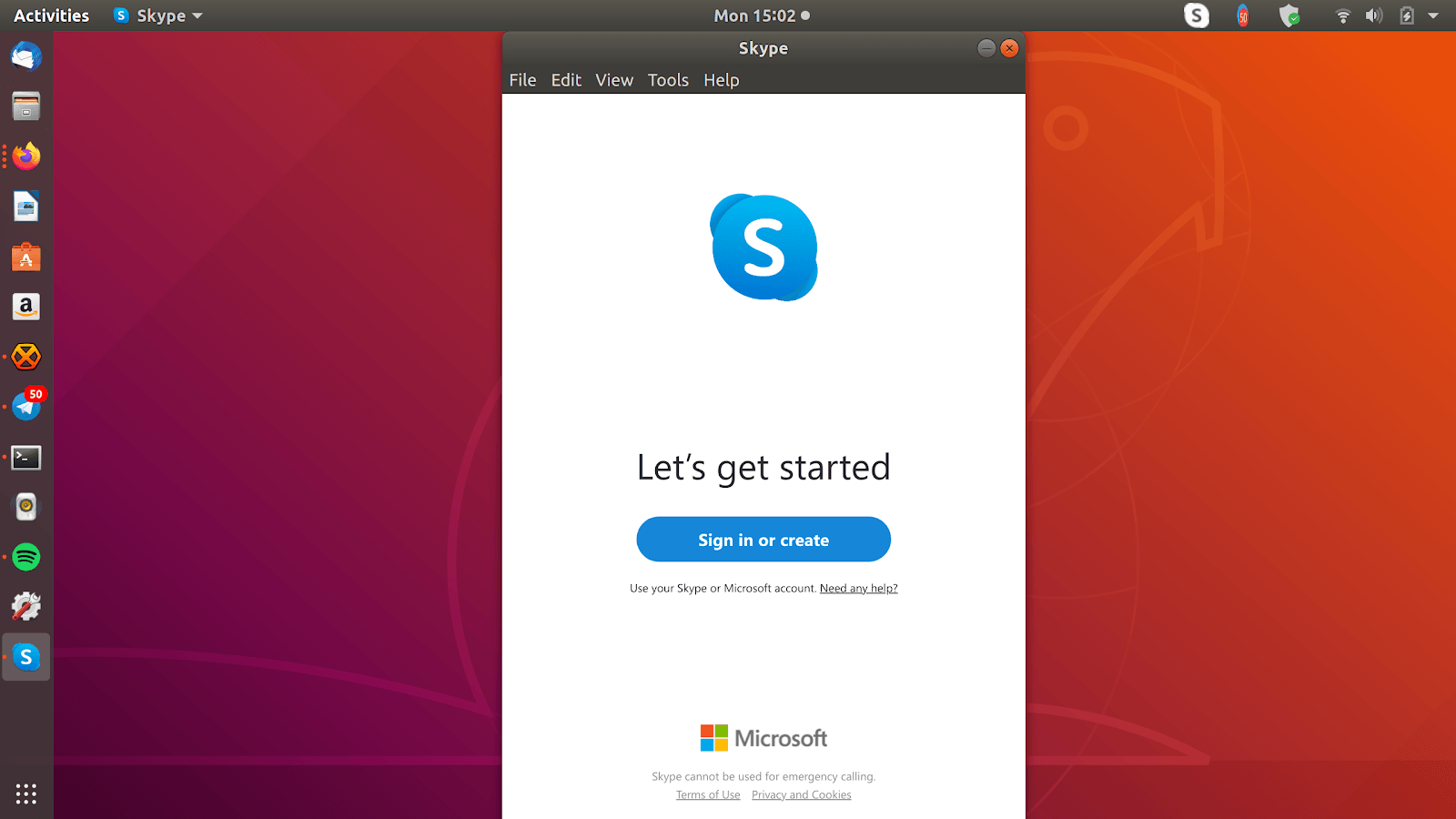This screenshot has height=819, width=1456.
Task: Select the Skype icon in the dock
Action: click(25, 657)
